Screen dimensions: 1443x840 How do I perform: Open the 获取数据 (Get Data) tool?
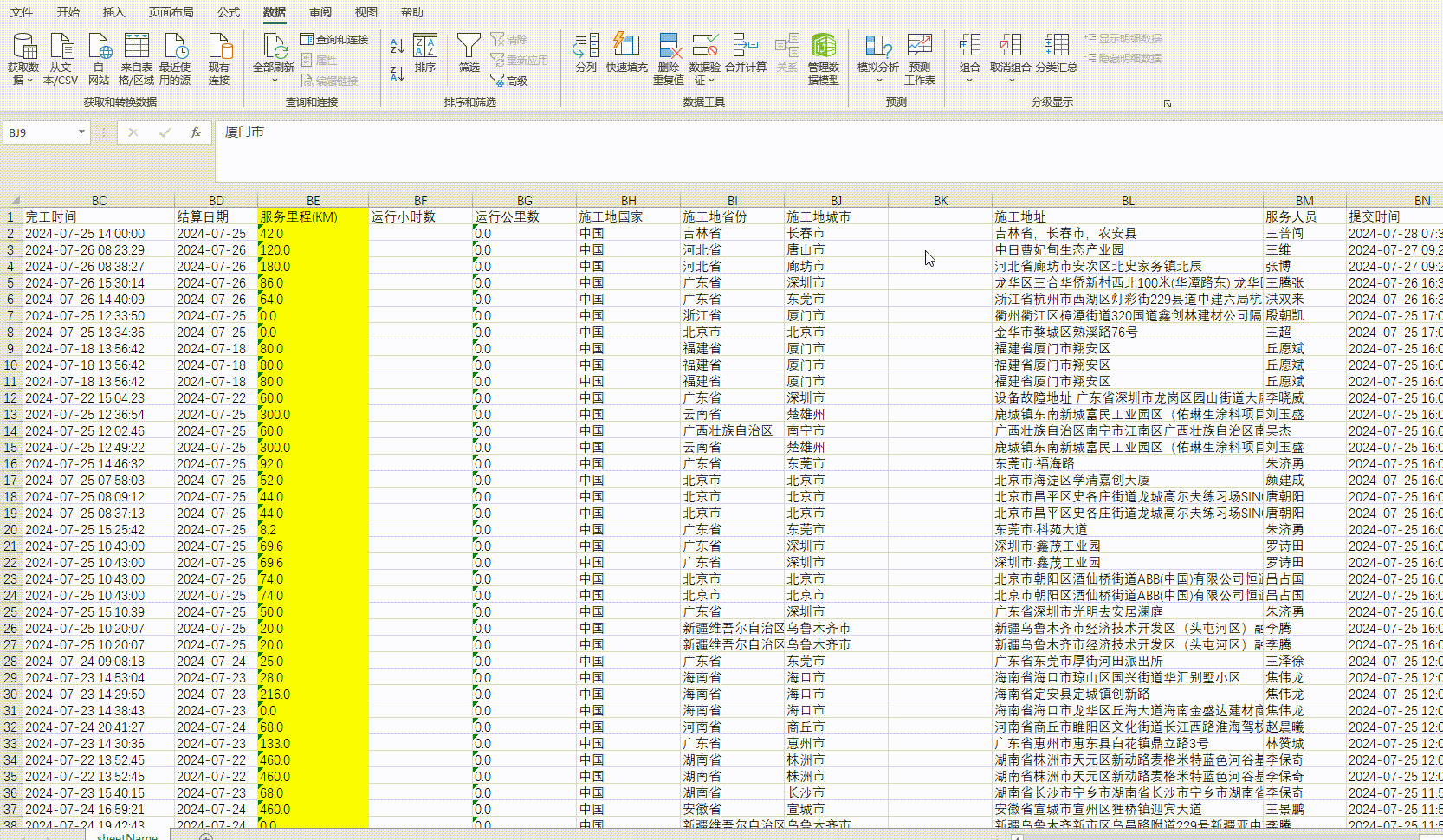click(x=23, y=59)
